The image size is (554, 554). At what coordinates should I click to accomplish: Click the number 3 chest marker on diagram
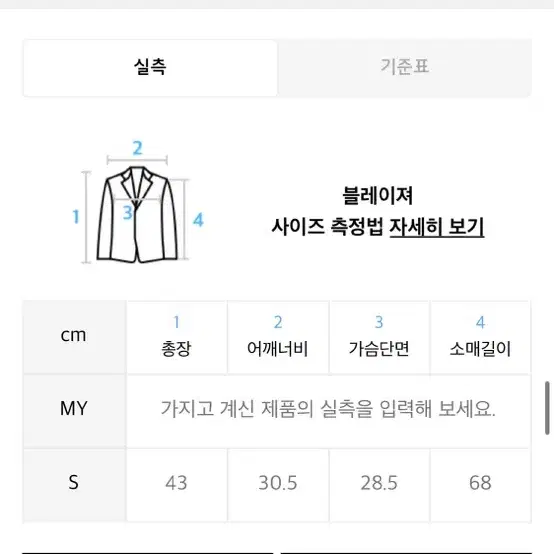128,213
